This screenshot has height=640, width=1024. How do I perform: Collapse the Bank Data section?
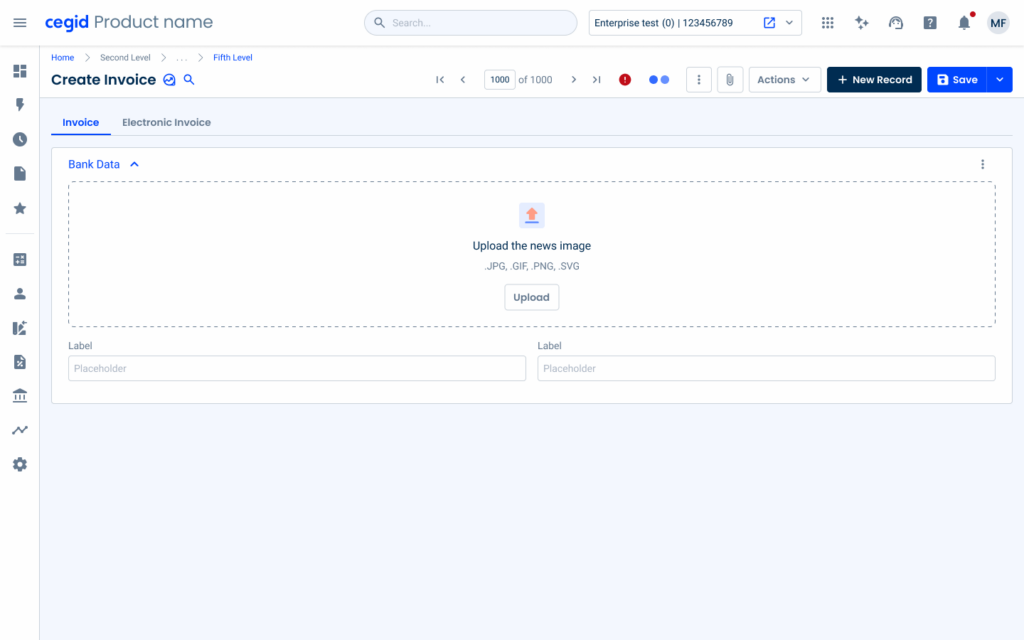(x=134, y=164)
